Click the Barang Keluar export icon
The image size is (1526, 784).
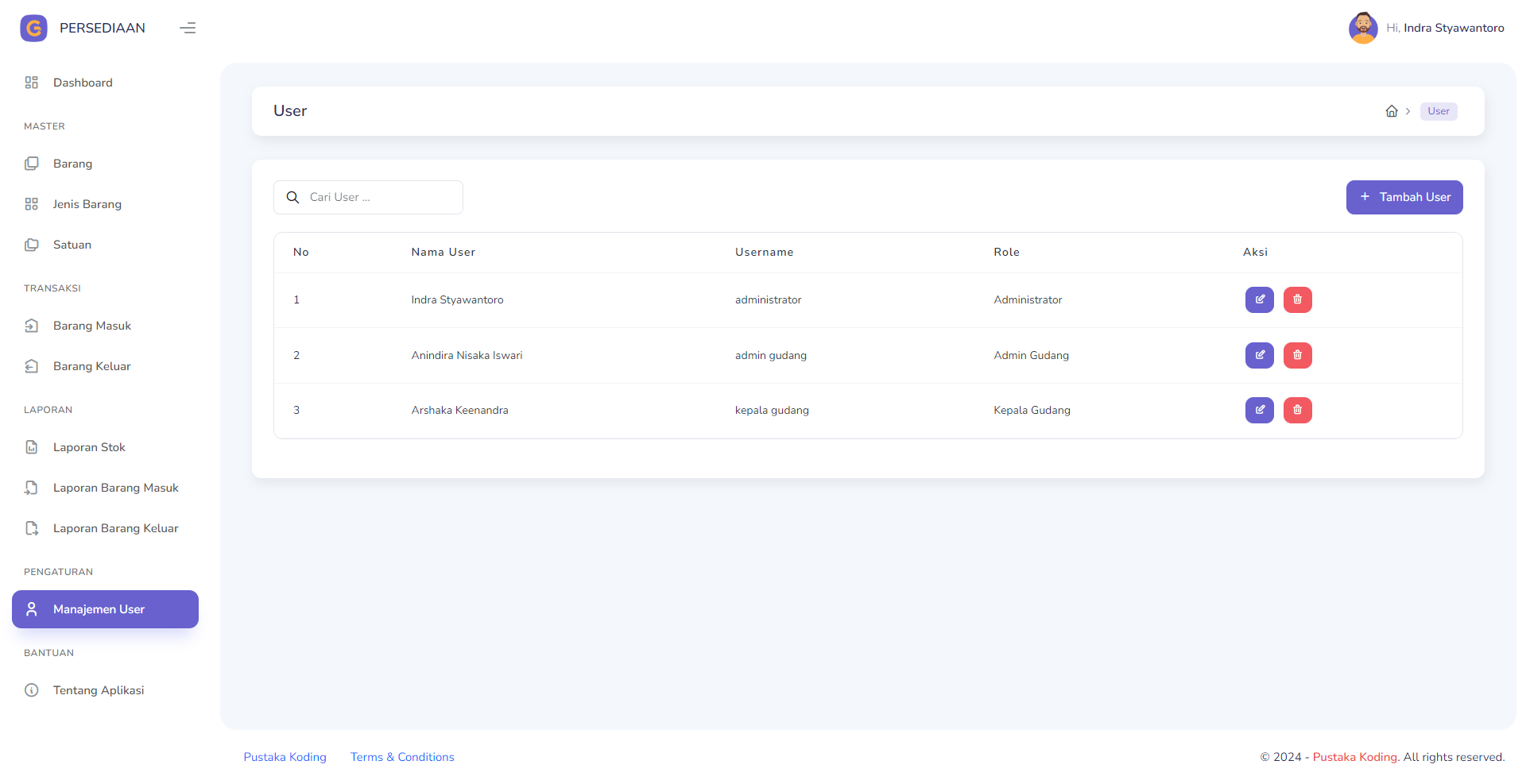click(31, 366)
